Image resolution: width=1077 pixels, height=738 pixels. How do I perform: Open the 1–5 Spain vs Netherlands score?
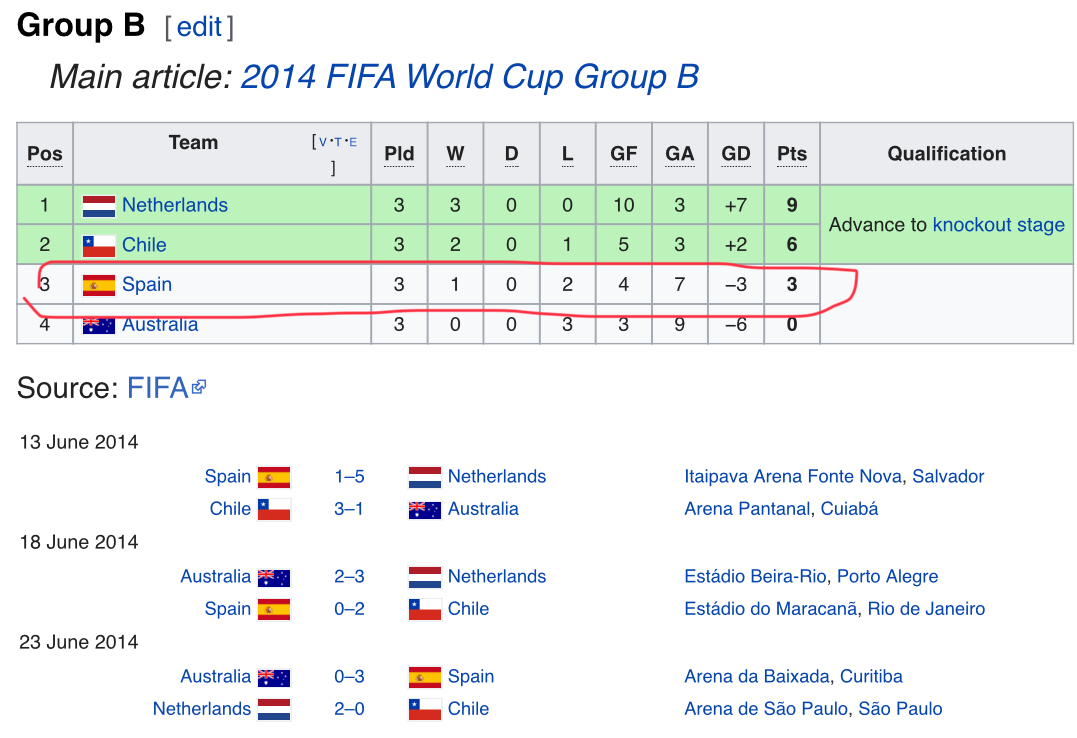(x=349, y=476)
